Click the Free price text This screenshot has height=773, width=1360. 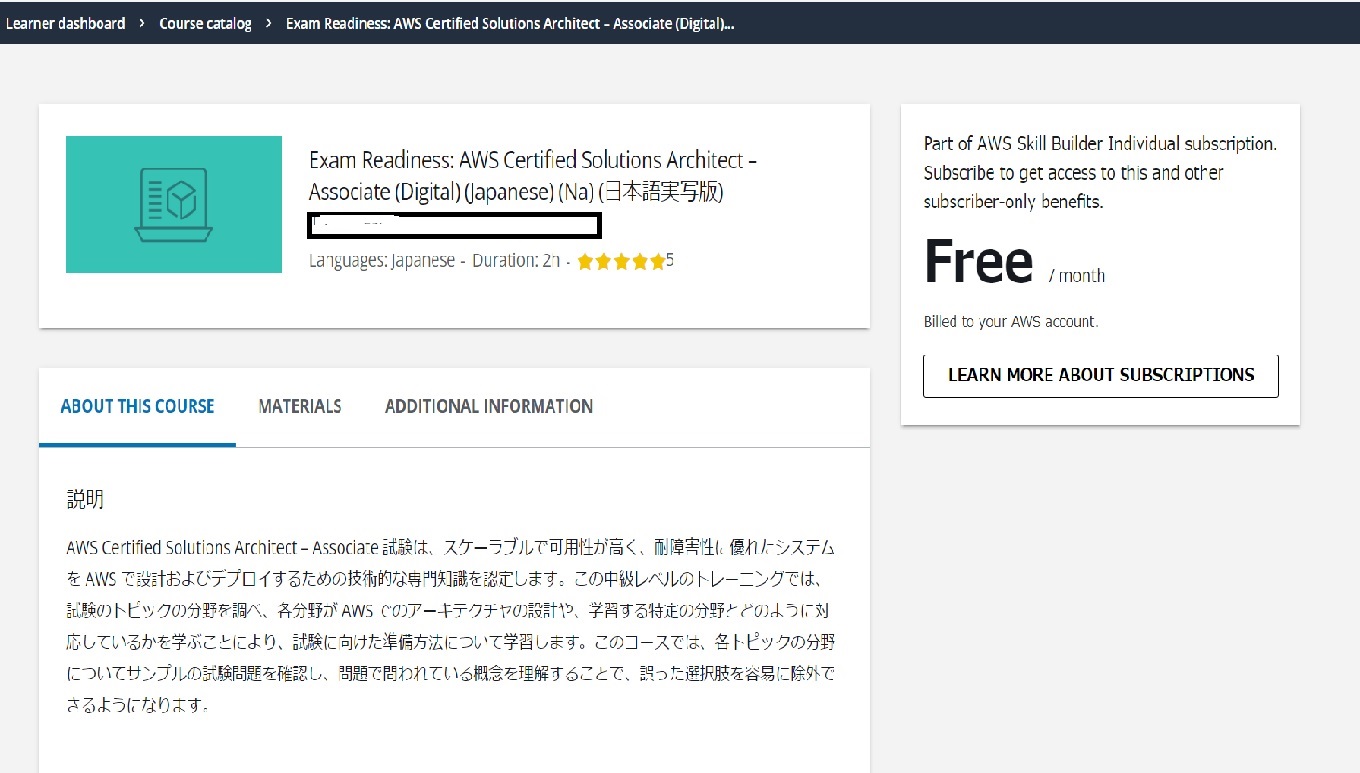[978, 261]
